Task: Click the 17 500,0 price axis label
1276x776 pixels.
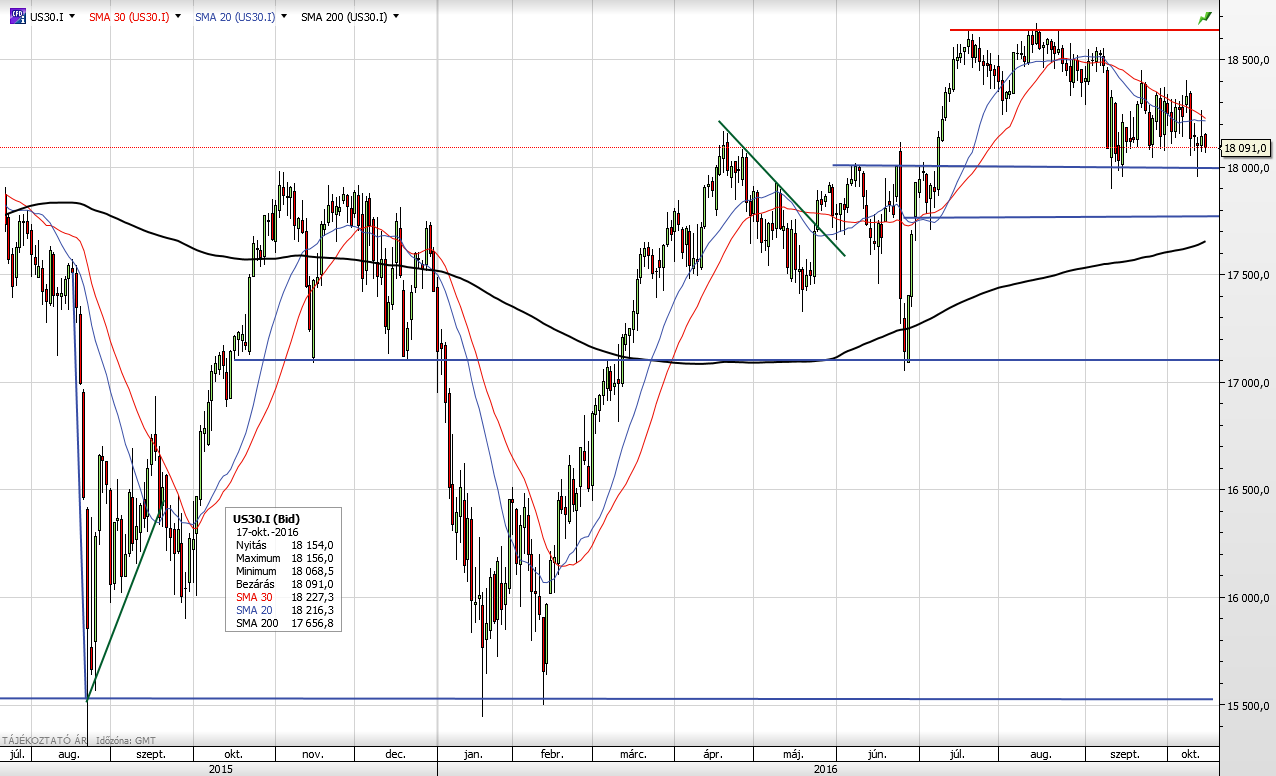Action: click(1248, 275)
